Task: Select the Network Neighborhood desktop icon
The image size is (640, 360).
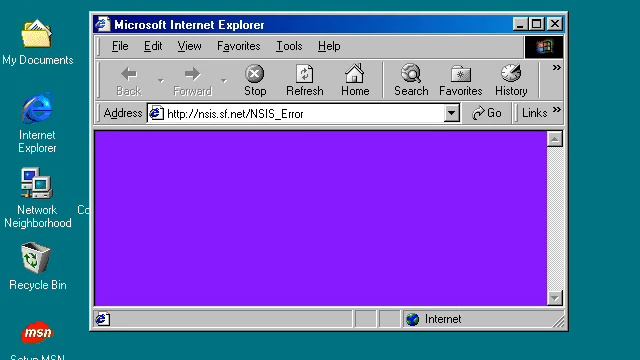Action: 38,198
